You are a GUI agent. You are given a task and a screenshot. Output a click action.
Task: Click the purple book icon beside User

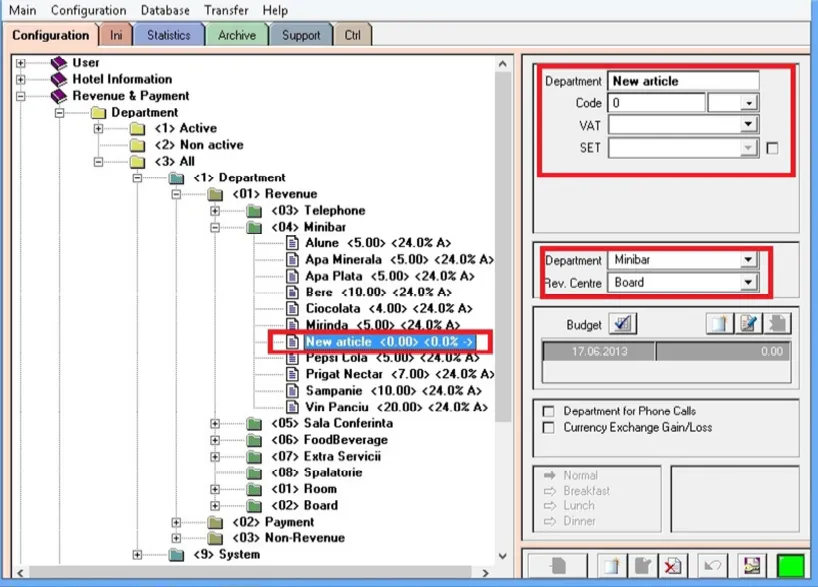pos(59,63)
